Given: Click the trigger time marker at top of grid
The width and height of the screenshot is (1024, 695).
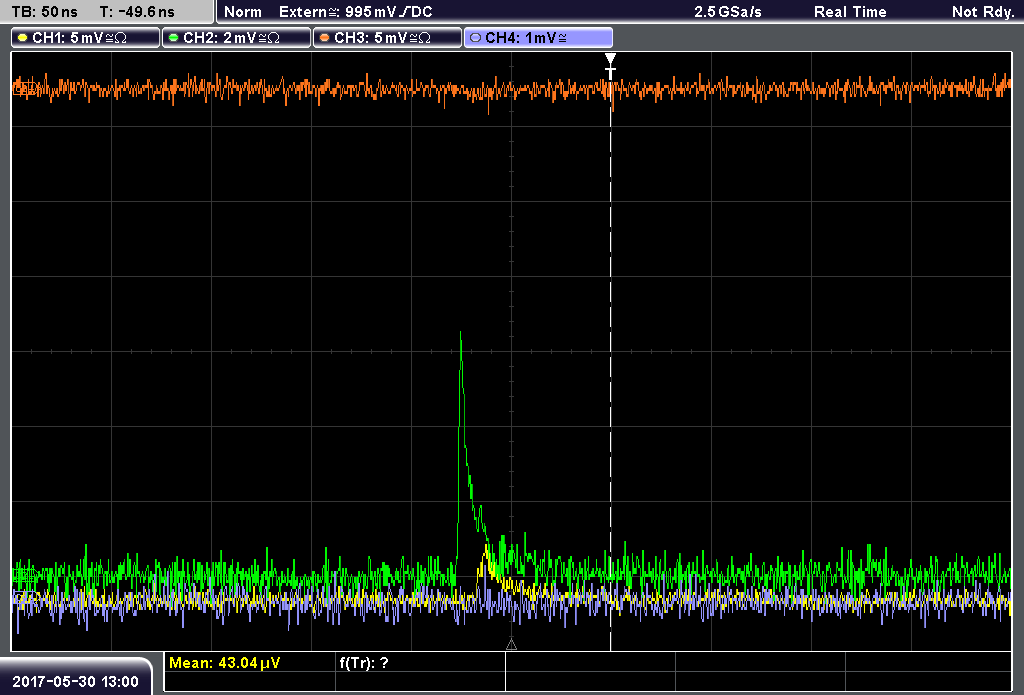Looking at the screenshot, I should tap(610, 66).
